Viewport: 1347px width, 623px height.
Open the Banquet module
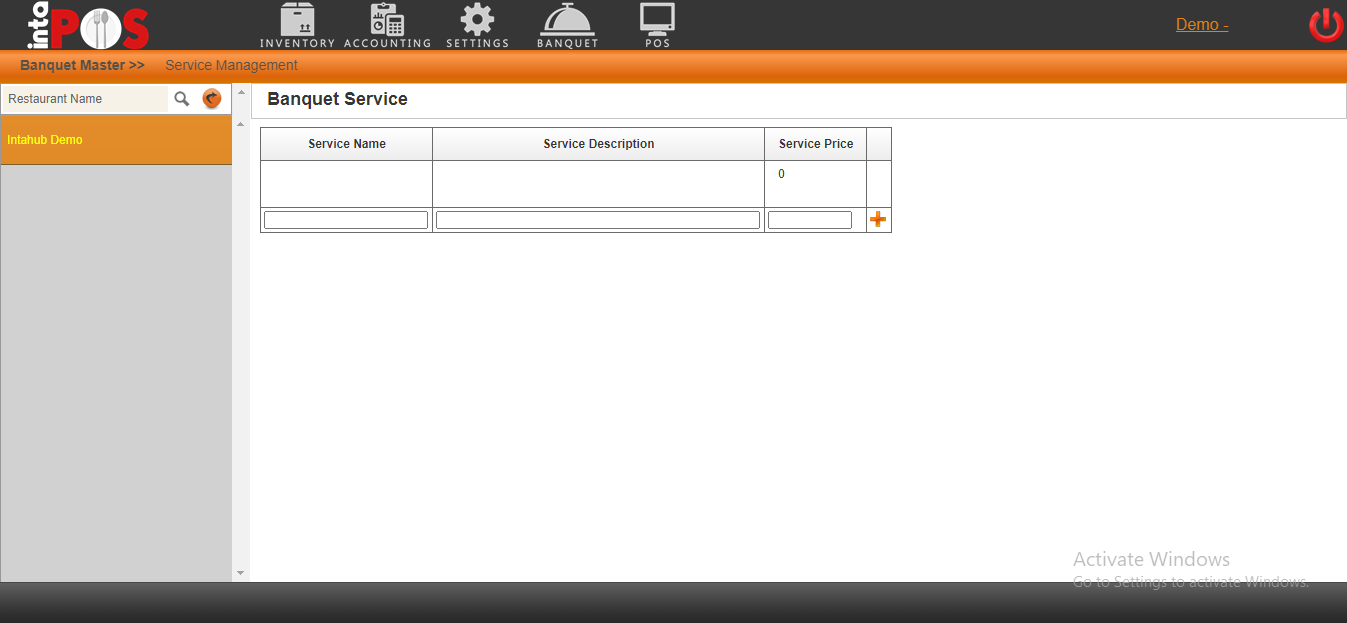pyautogui.click(x=567, y=25)
